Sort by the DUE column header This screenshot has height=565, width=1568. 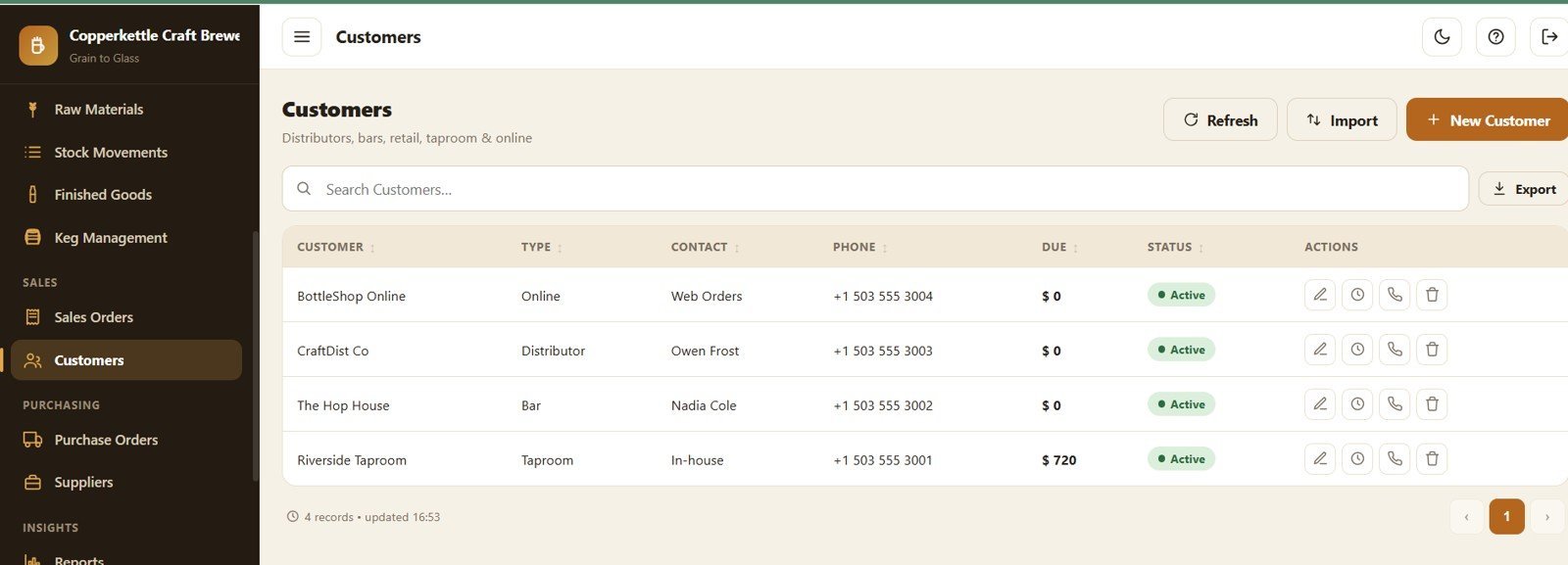1059,247
